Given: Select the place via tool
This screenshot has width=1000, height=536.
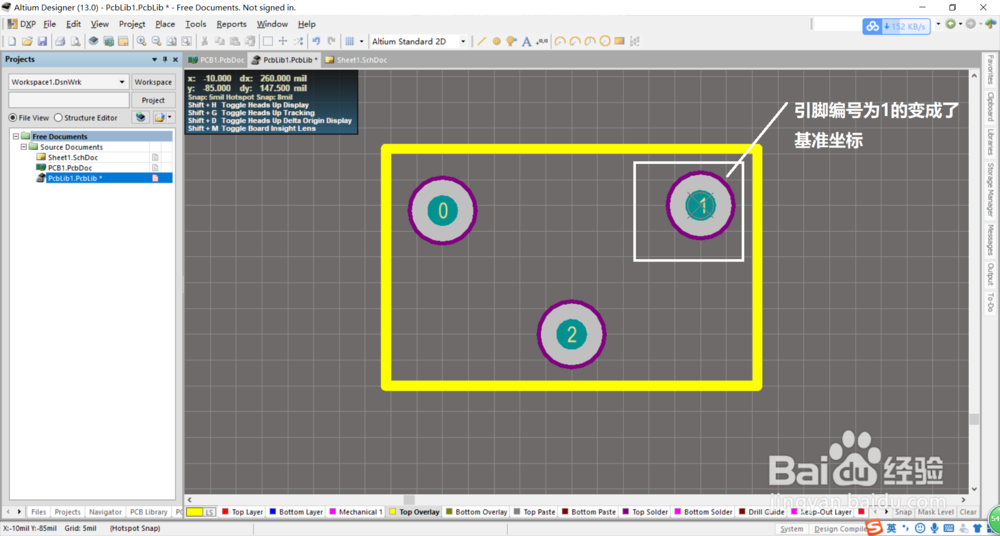Looking at the screenshot, I should (511, 41).
